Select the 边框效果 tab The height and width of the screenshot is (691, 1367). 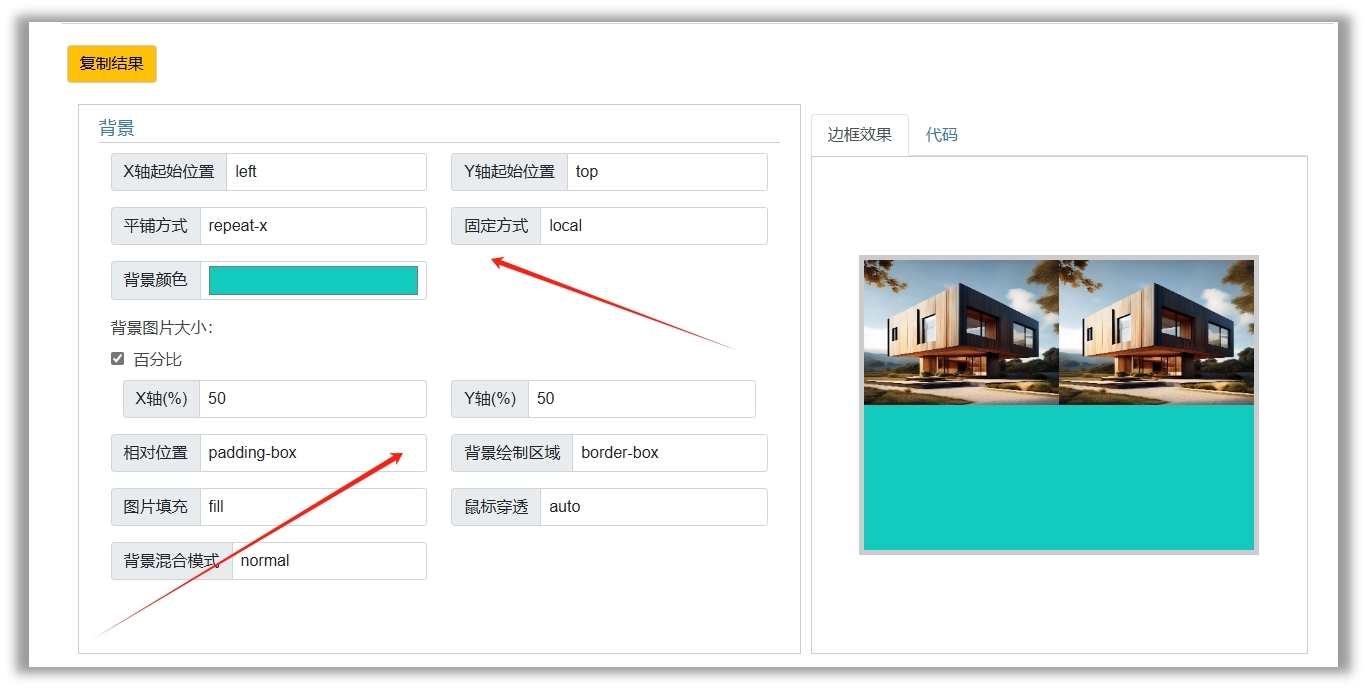point(860,135)
